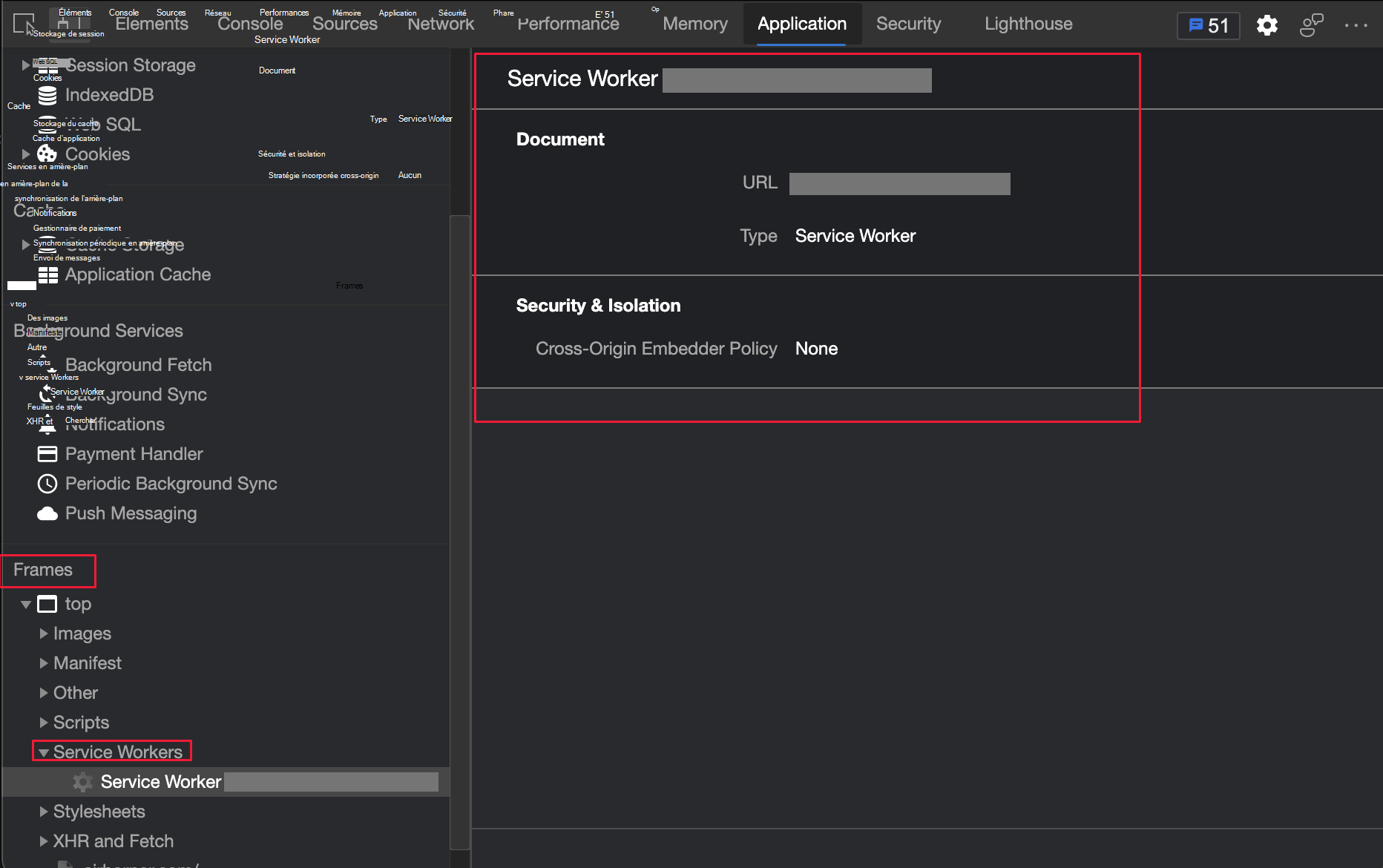This screenshot has height=868, width=1383.
Task: Select Session Storage label
Action: pyautogui.click(x=131, y=65)
